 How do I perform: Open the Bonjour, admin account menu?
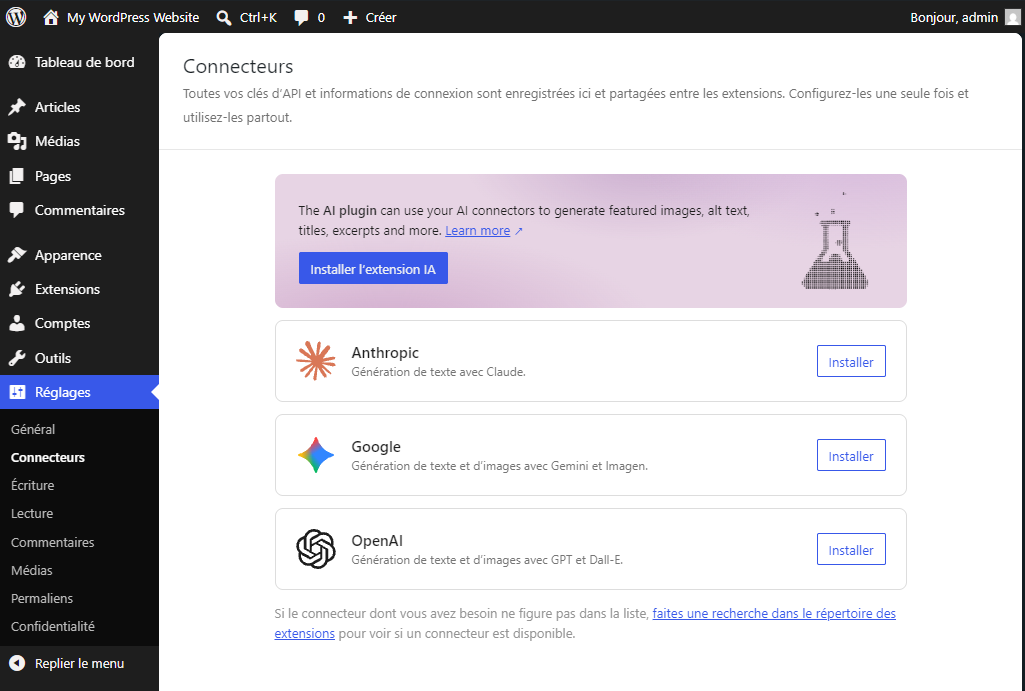click(x=965, y=18)
